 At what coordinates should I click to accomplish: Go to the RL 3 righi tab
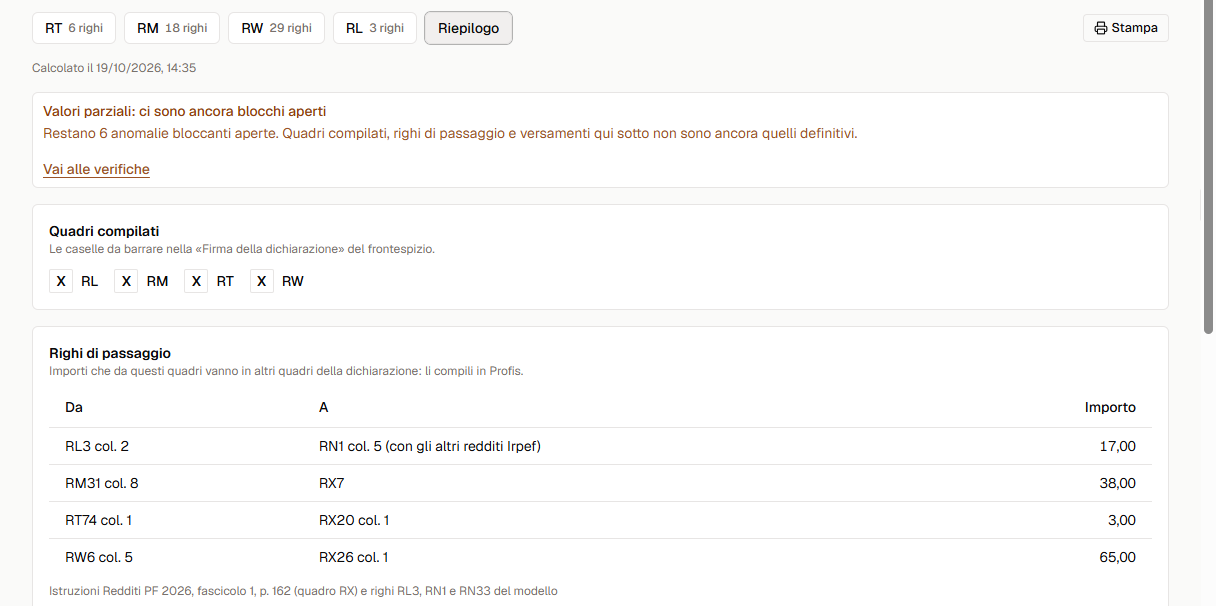click(x=375, y=28)
